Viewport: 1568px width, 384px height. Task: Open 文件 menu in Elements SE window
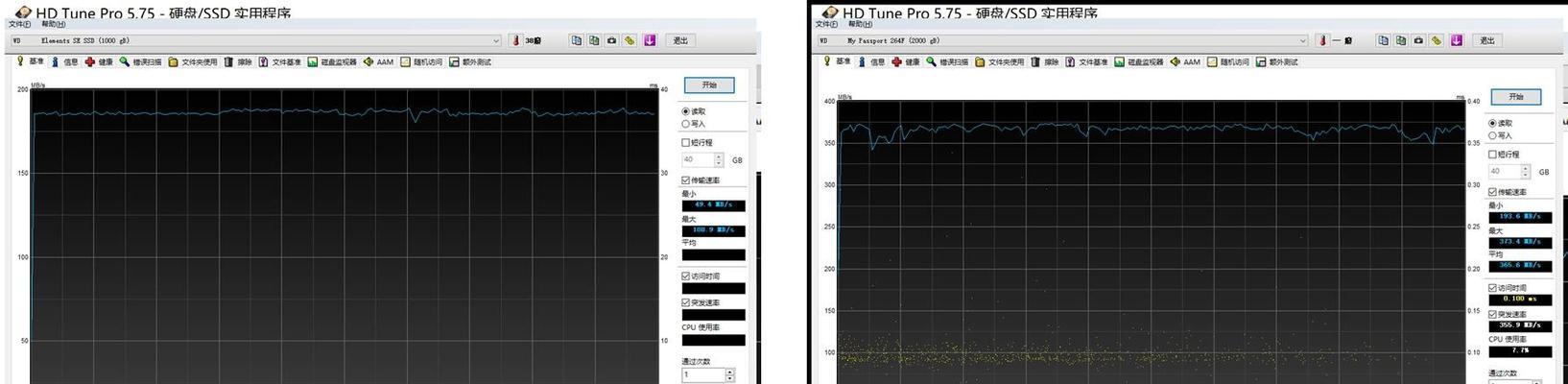[19, 24]
